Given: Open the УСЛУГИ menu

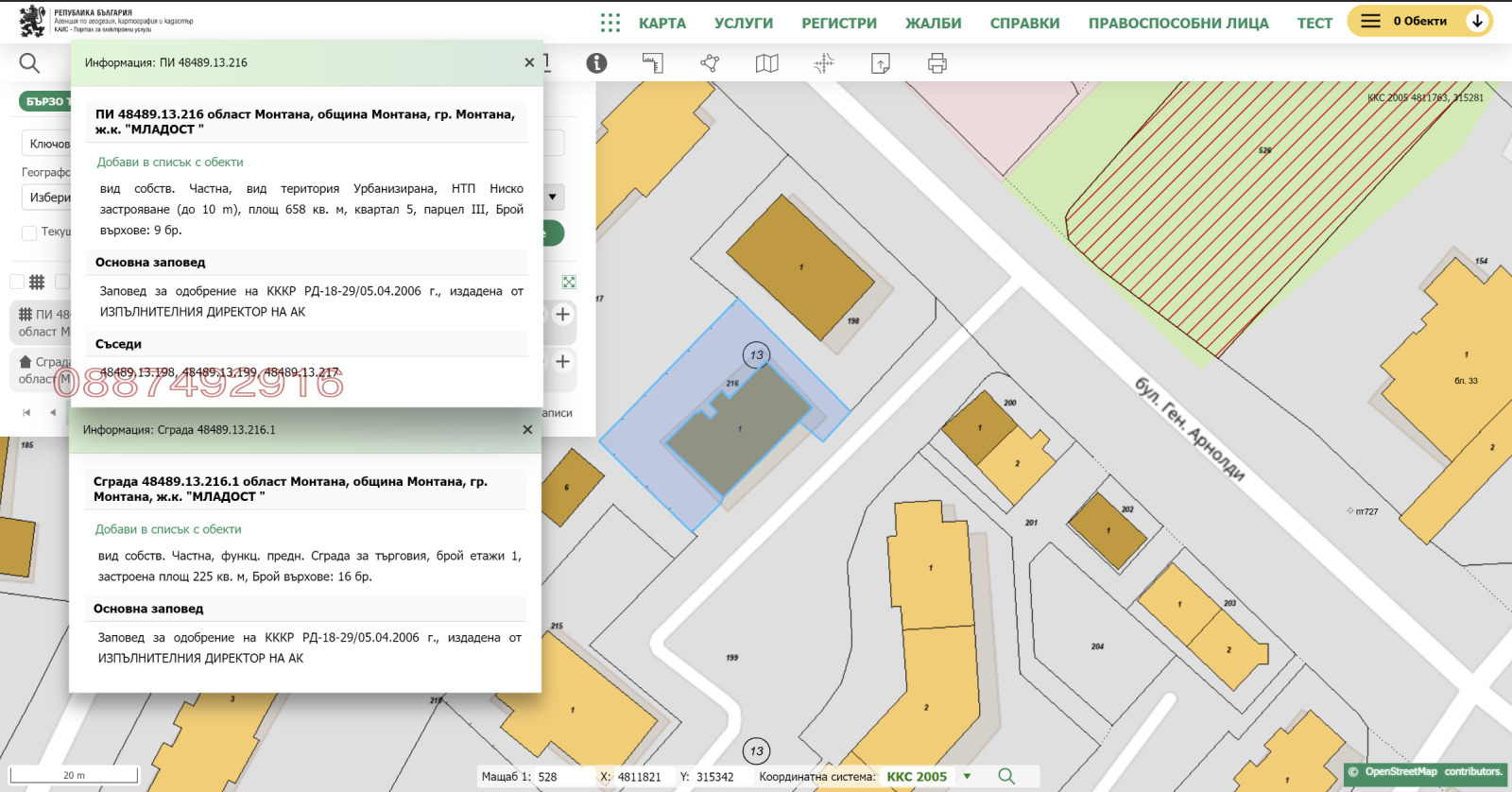Looking at the screenshot, I should click(x=743, y=23).
